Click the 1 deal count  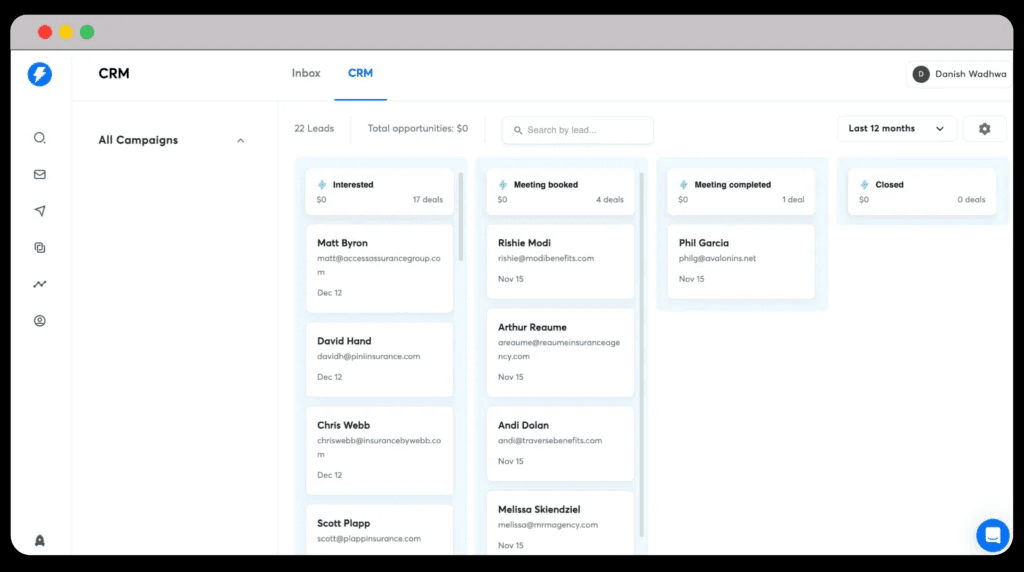coord(793,200)
